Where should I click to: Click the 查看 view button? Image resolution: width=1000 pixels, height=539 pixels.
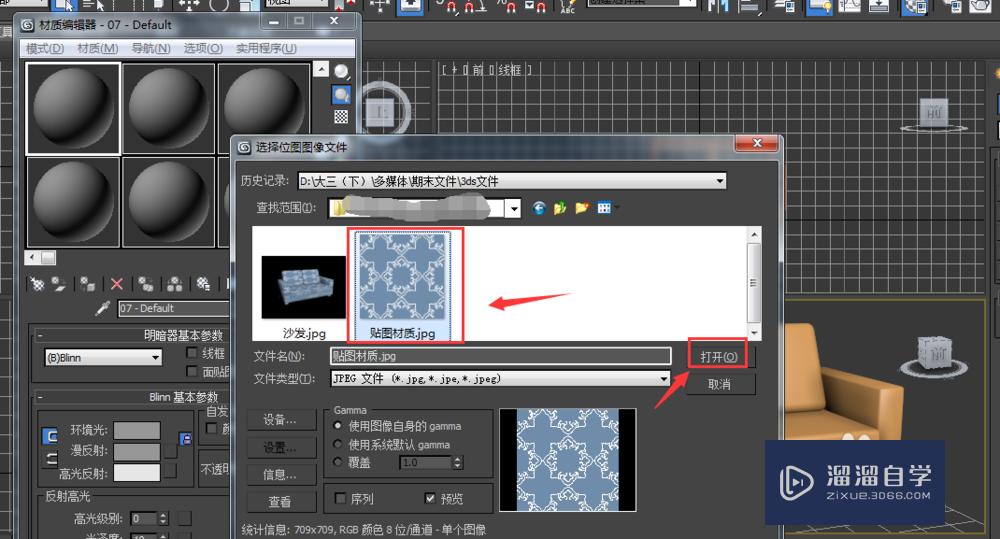(x=280, y=502)
